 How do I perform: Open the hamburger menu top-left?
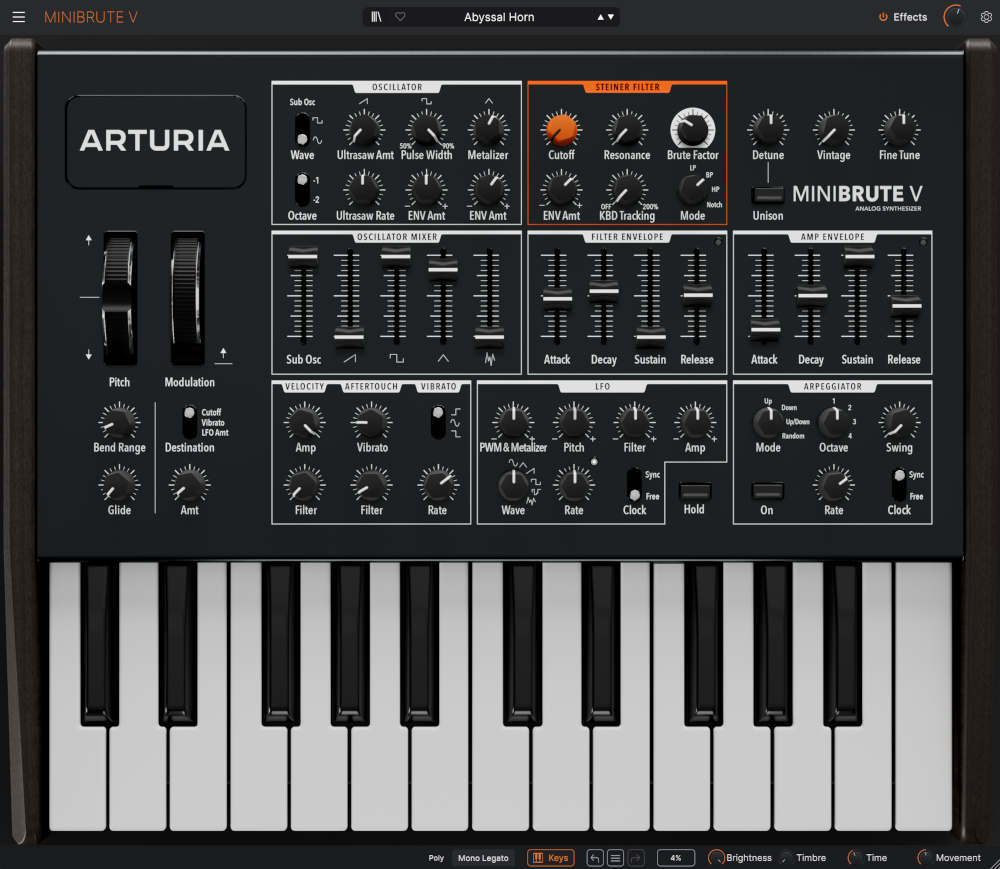coord(18,16)
